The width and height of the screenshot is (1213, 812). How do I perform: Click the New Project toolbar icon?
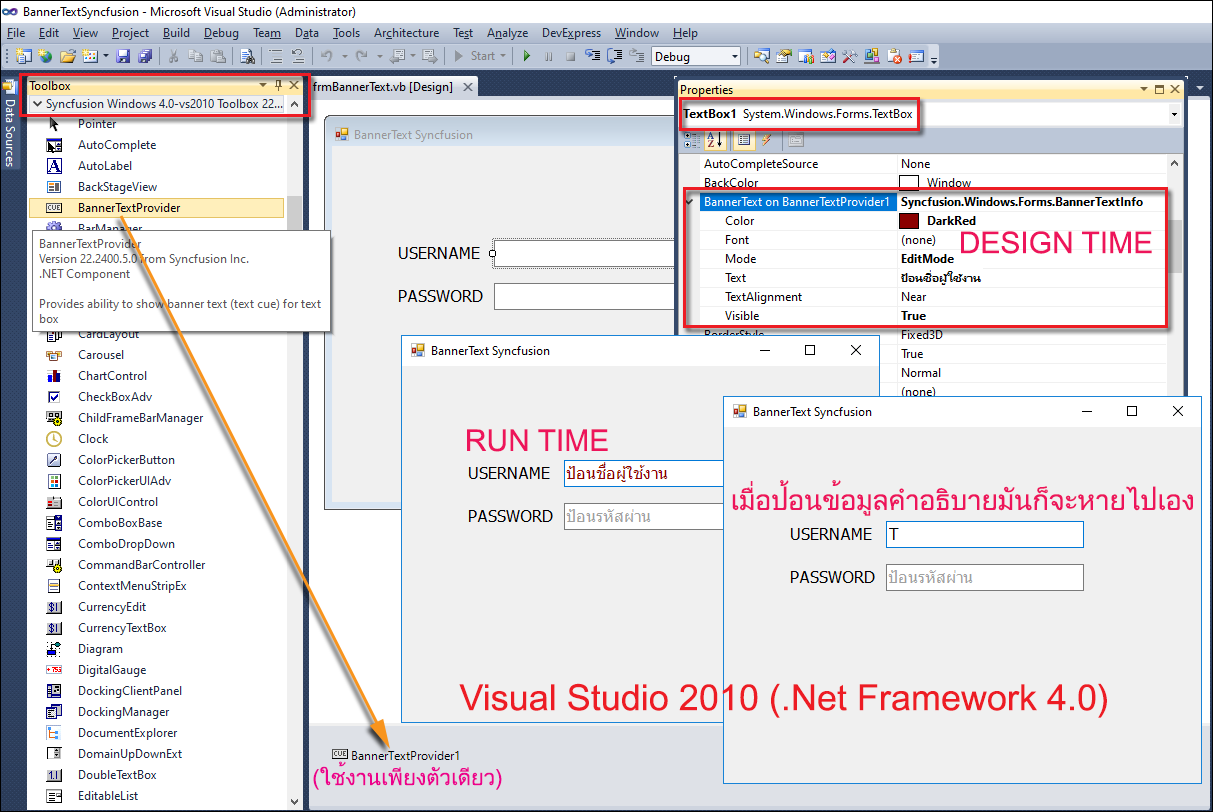coord(23,56)
